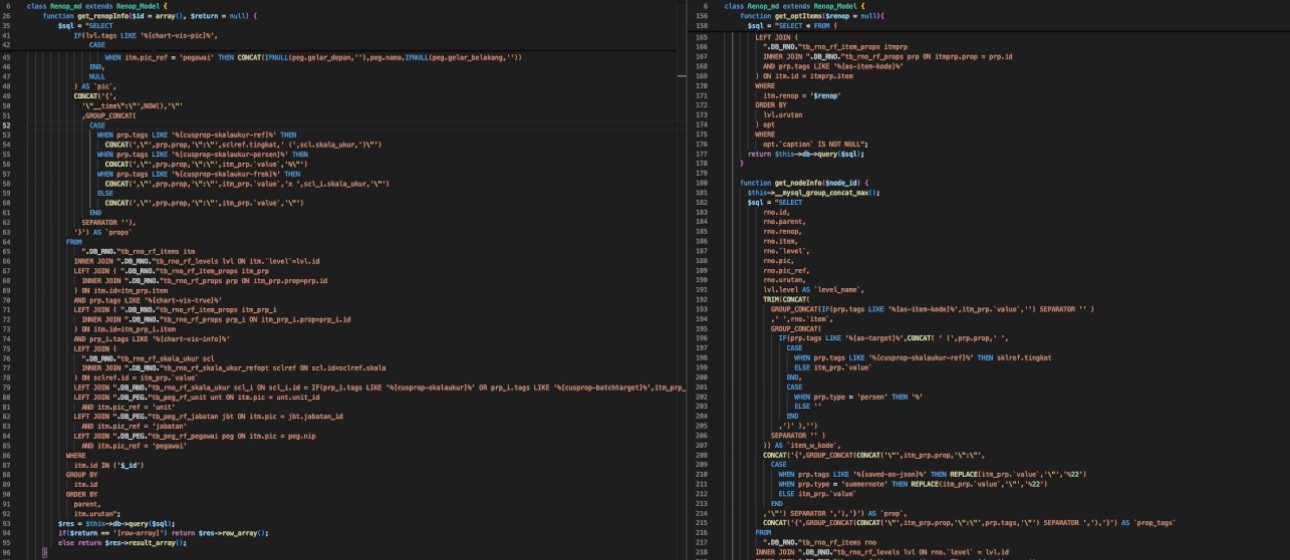Click "'}') AS `props`" on line 63
The width and height of the screenshot is (1290, 560).
click(103, 232)
